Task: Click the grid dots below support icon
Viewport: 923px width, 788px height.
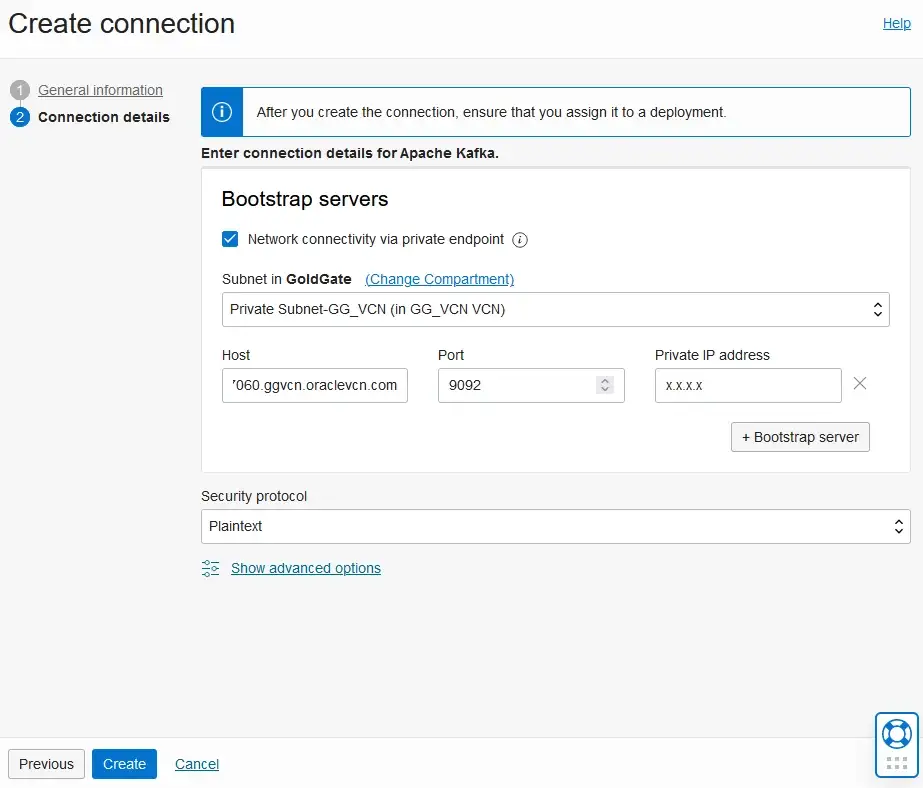Action: (896, 764)
